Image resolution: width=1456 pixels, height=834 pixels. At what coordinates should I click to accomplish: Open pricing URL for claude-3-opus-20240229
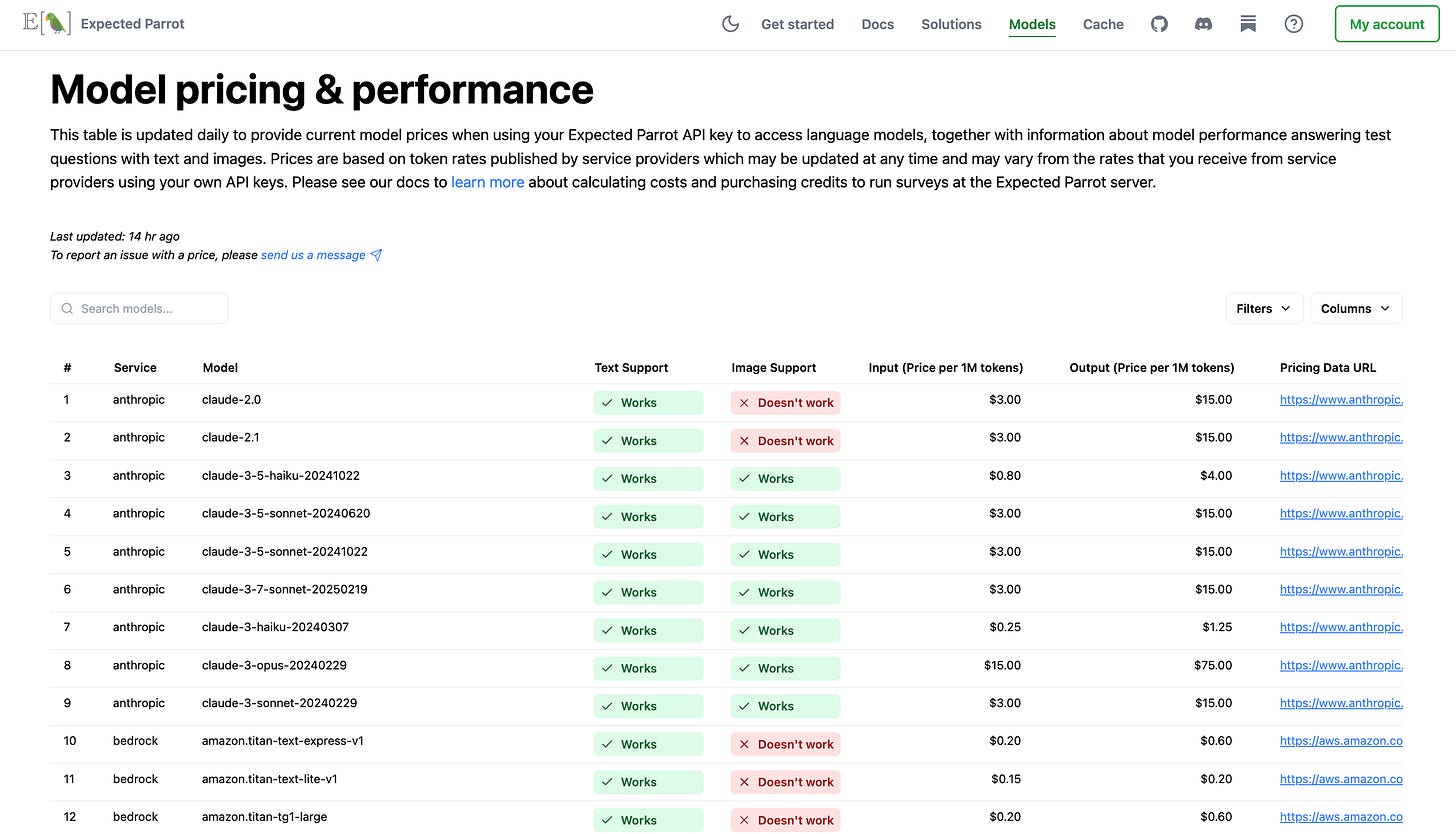(x=1341, y=666)
